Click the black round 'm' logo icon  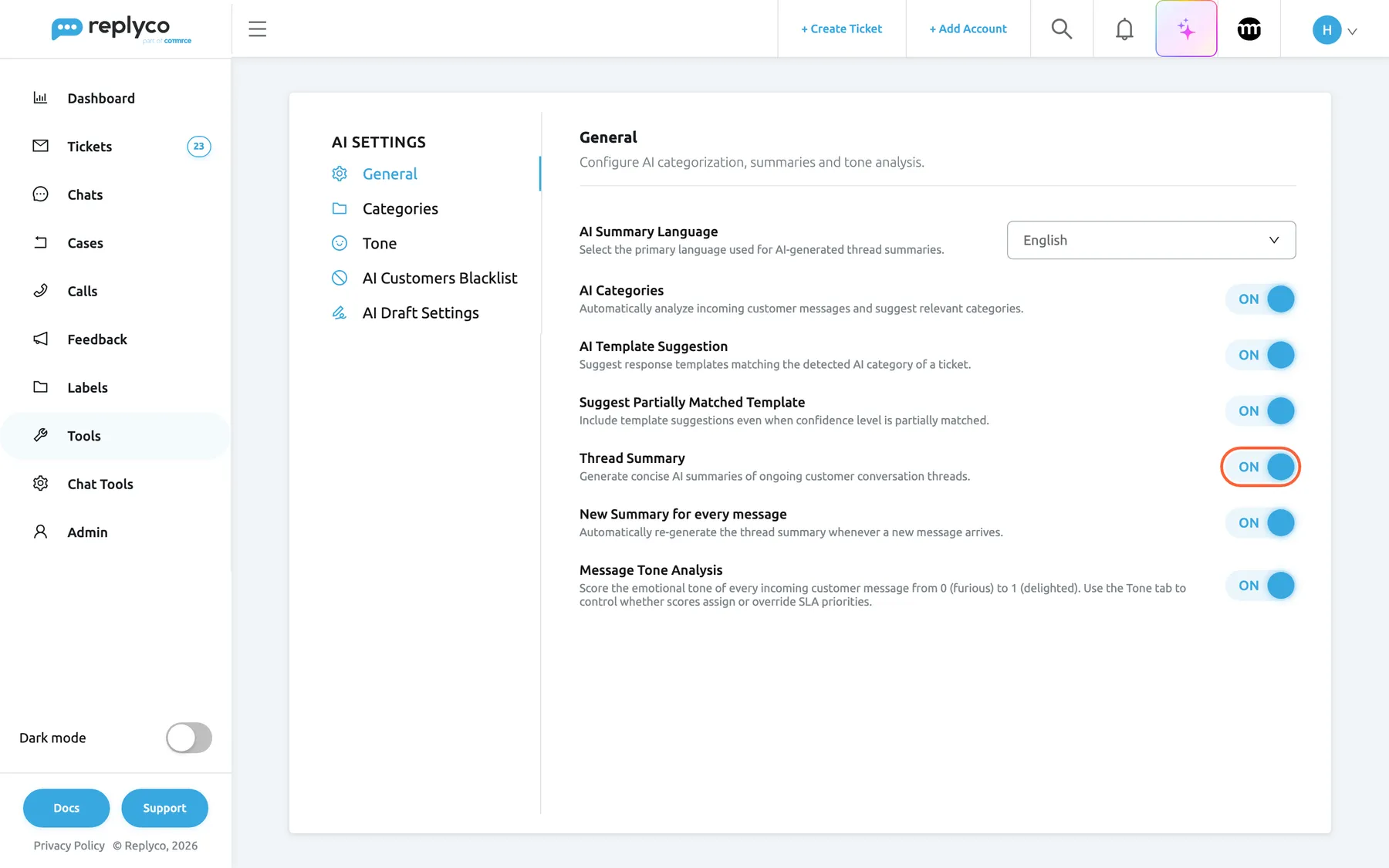pyautogui.click(x=1249, y=29)
